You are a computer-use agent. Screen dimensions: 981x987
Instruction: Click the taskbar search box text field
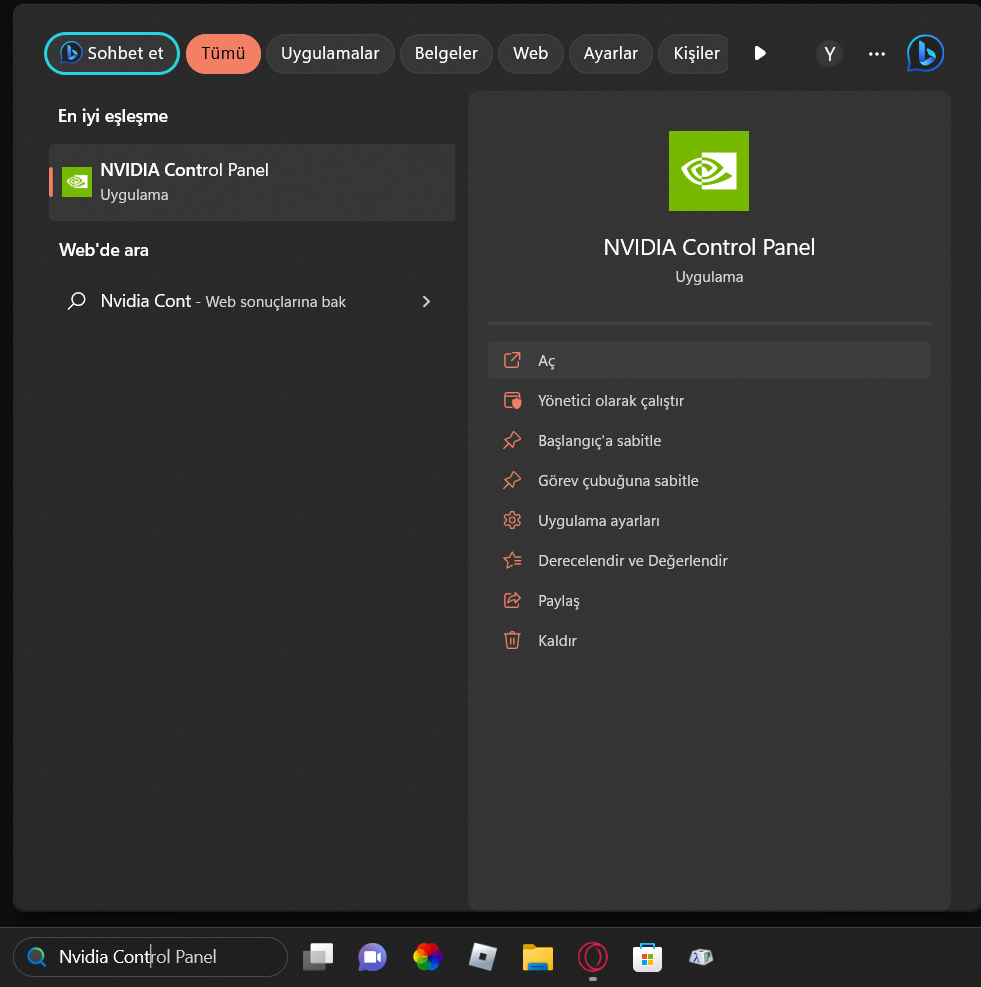pyautogui.click(x=150, y=957)
